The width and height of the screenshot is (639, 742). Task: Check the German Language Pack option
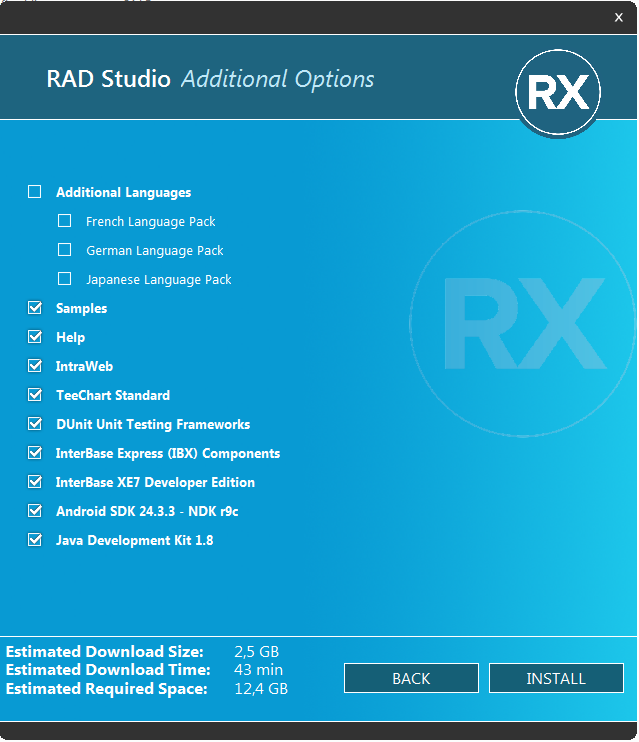(x=64, y=250)
